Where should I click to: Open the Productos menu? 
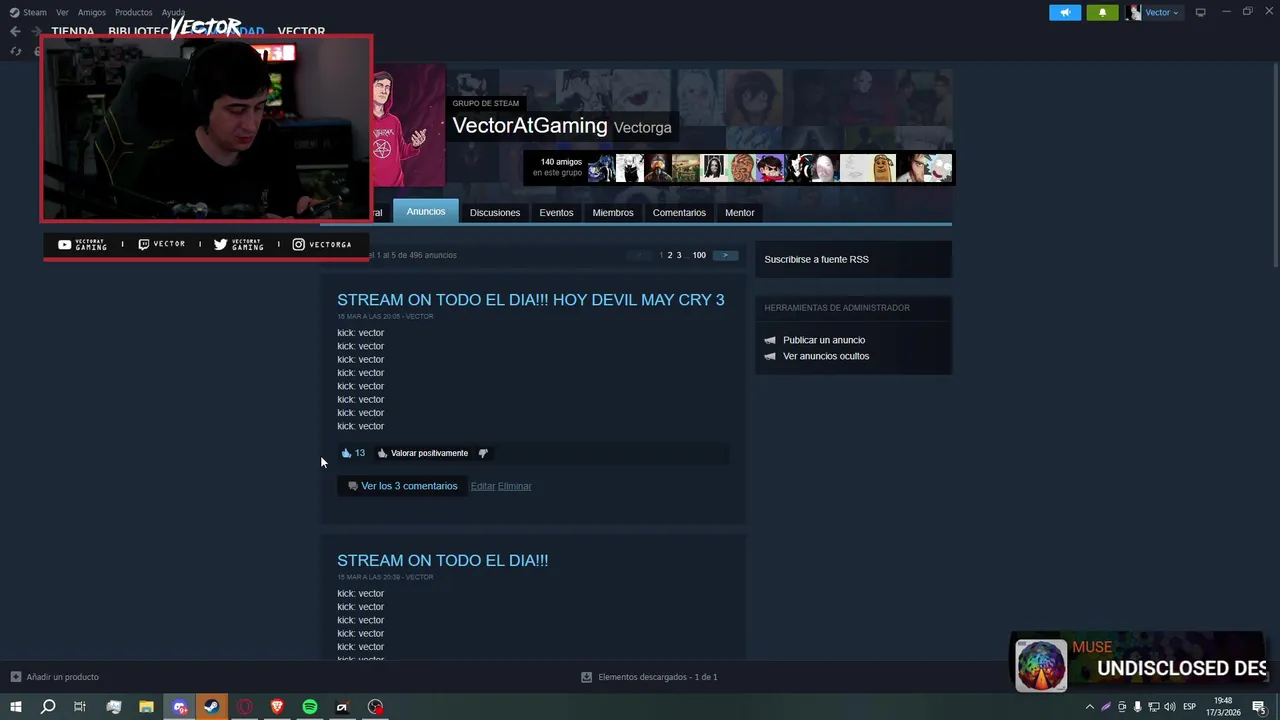coord(133,12)
